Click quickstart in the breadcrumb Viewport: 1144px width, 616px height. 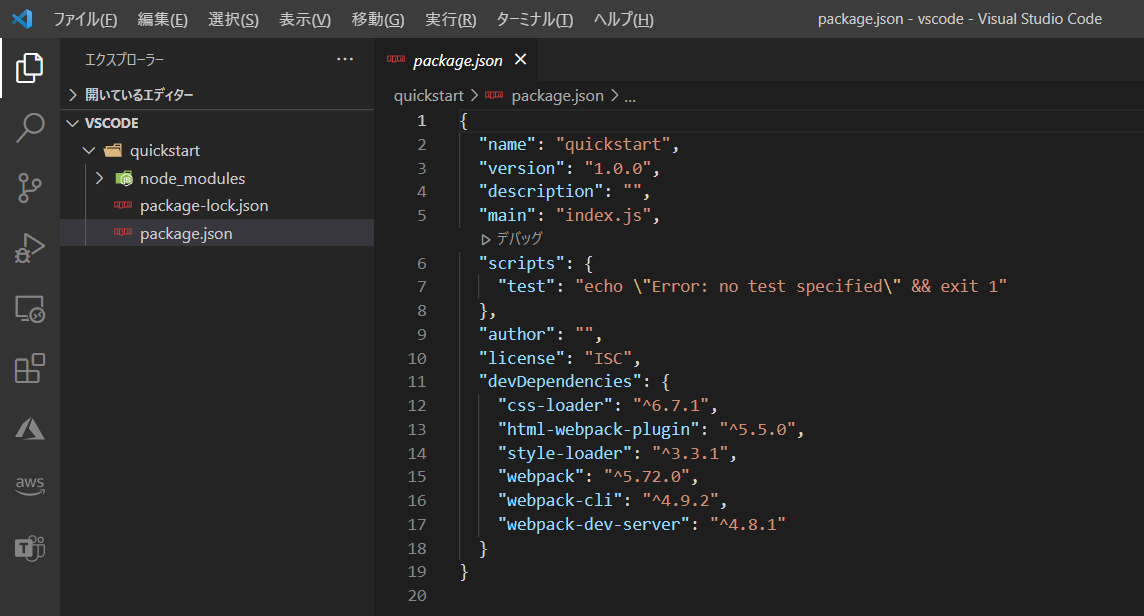click(428, 96)
